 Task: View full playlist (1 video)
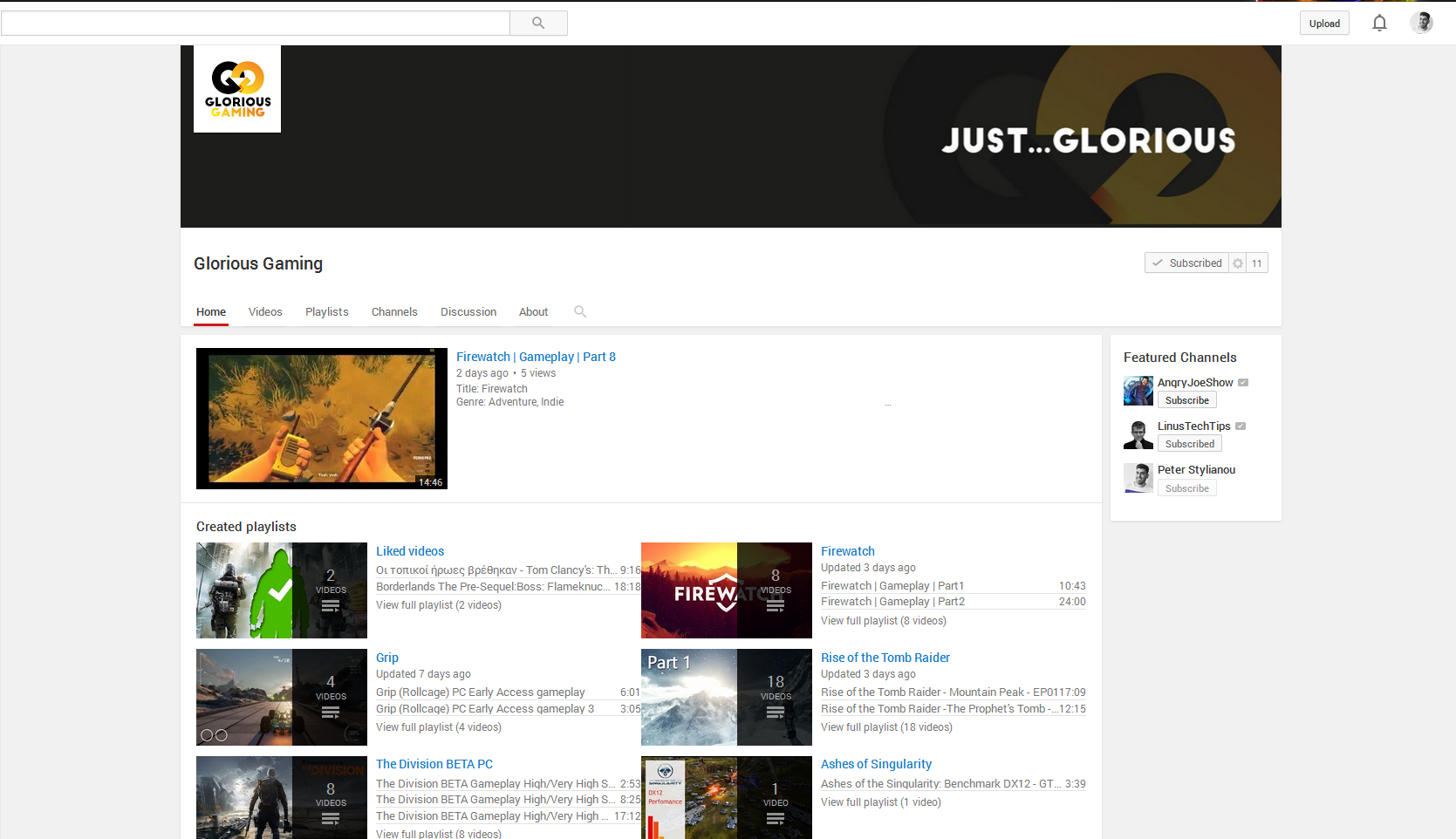coord(881,802)
